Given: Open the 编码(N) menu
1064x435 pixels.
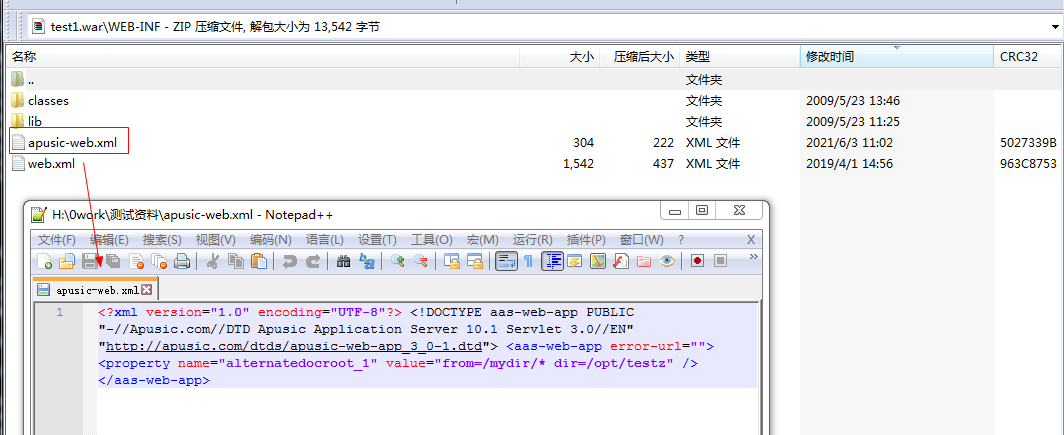Looking at the screenshot, I should tap(270, 240).
